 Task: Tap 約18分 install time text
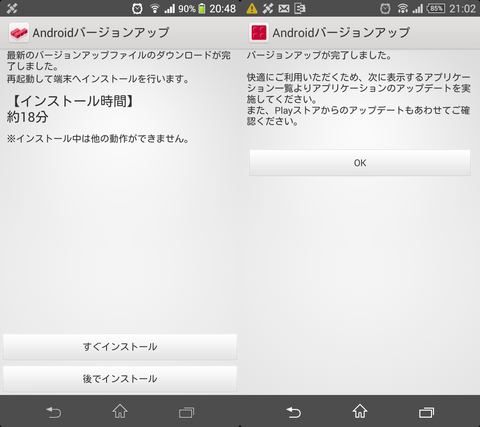click(27, 117)
